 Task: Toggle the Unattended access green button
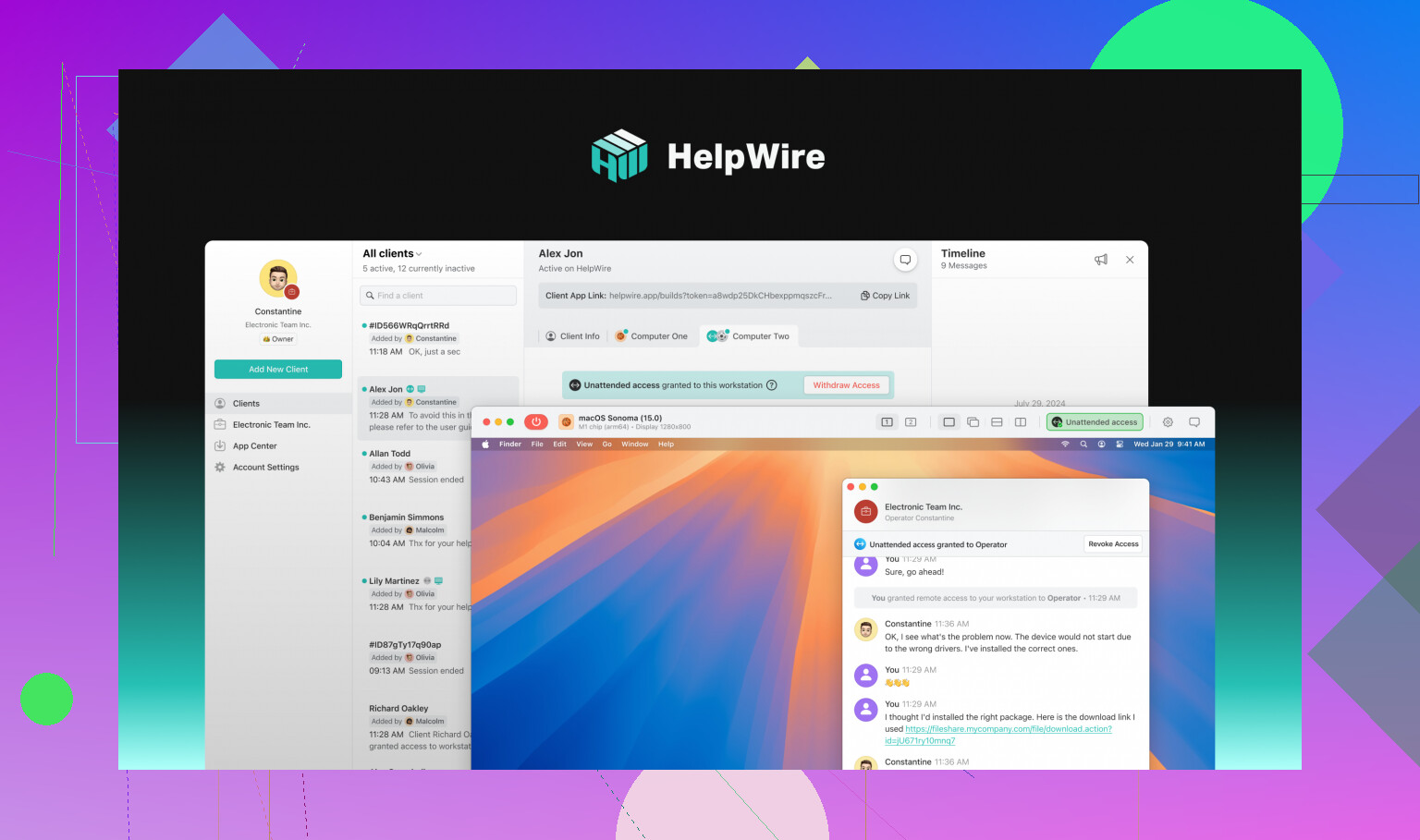(x=1095, y=422)
